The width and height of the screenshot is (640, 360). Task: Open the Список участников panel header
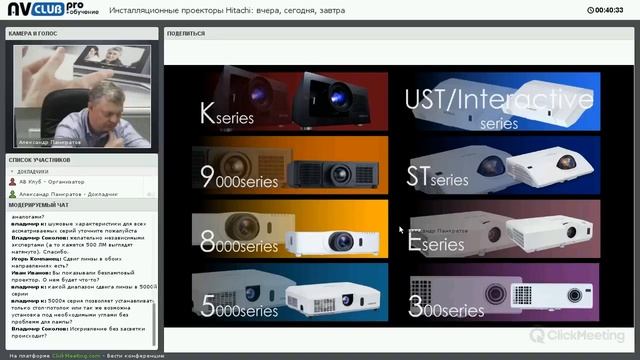[x=82, y=160]
